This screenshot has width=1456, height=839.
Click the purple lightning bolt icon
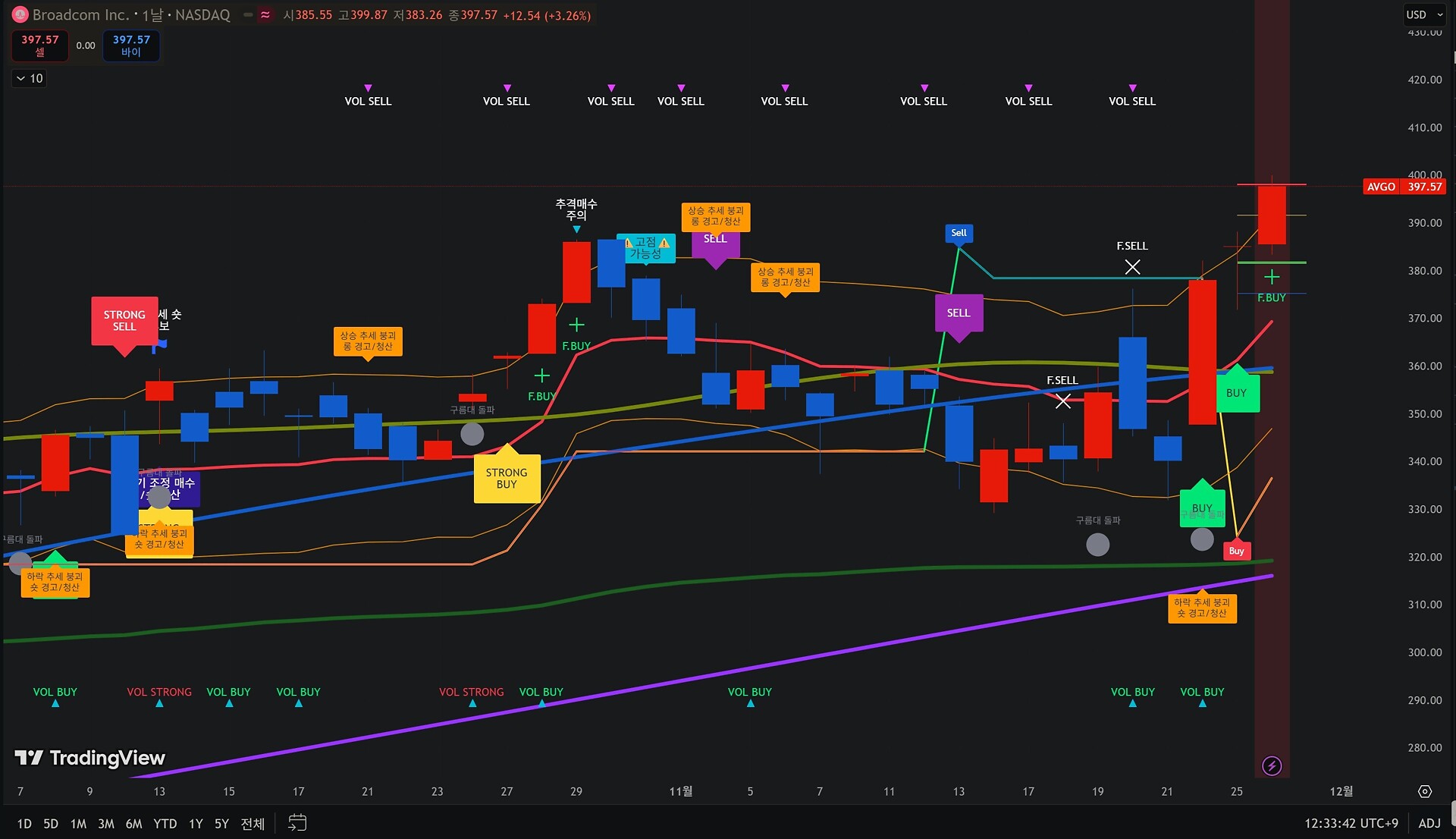tap(1272, 765)
